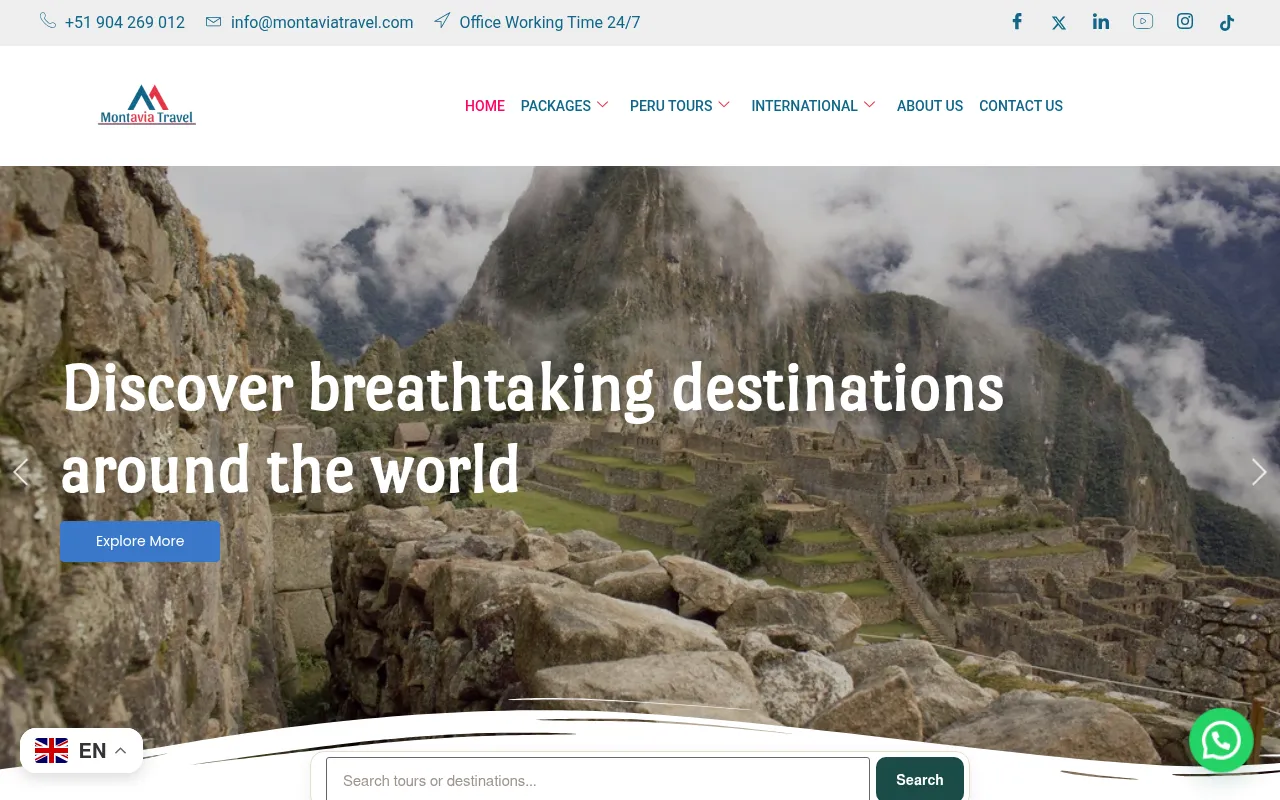Expand the Packages menu chevron
The height and width of the screenshot is (800, 1280).
pyautogui.click(x=603, y=105)
